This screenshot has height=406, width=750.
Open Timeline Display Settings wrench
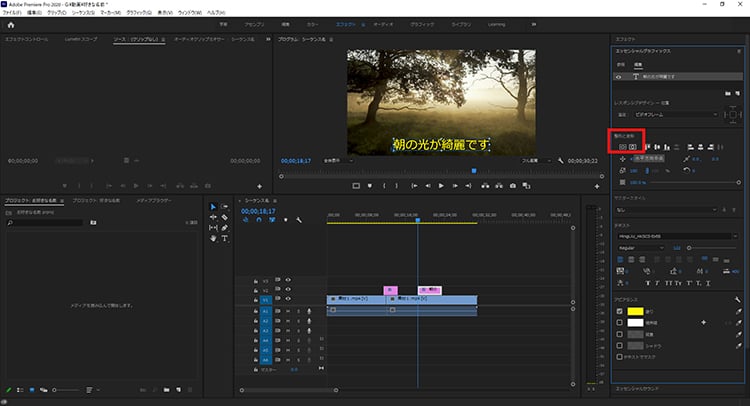299,220
